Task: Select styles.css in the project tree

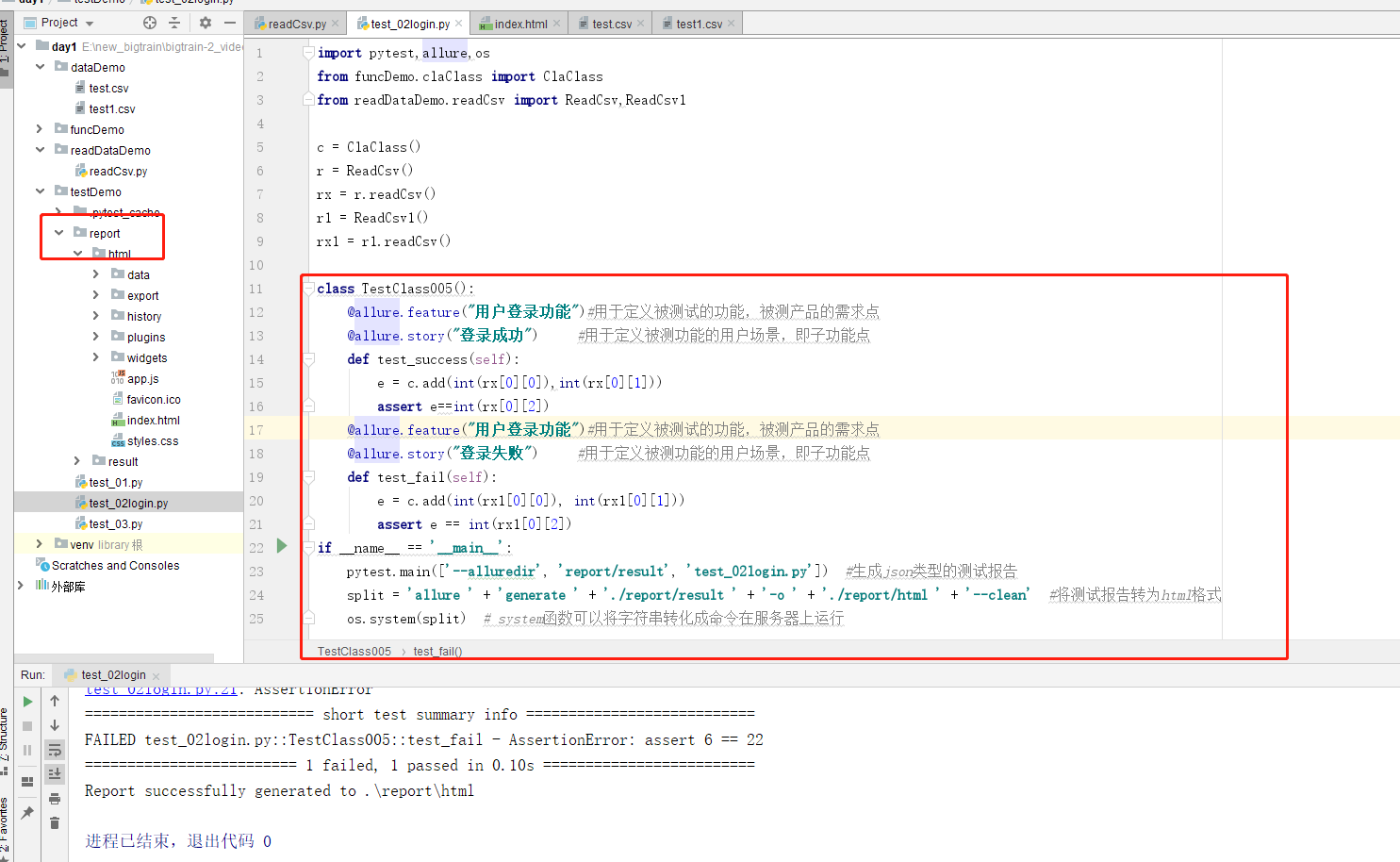Action: click(153, 440)
